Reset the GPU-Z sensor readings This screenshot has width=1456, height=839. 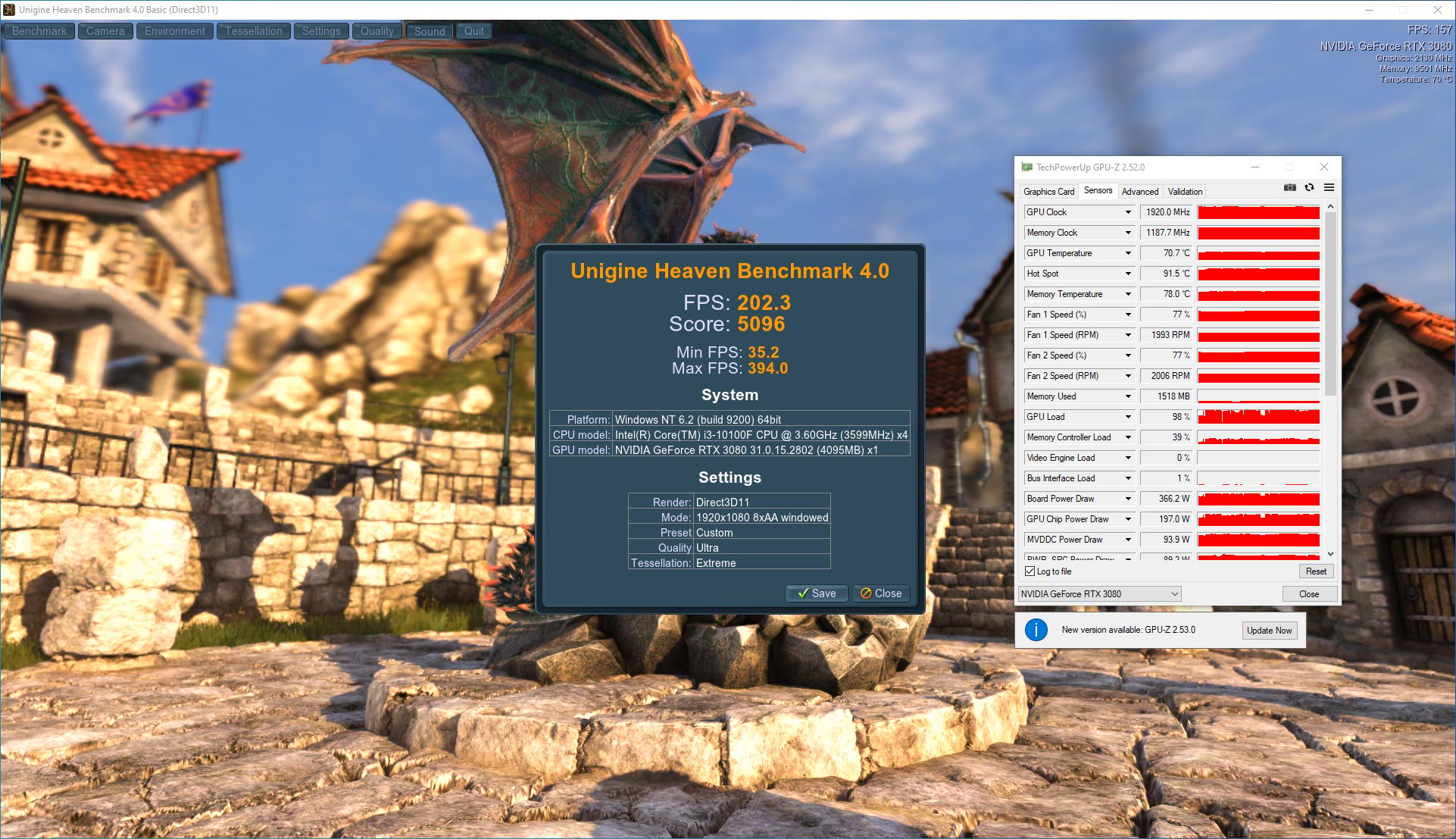pyautogui.click(x=1316, y=571)
